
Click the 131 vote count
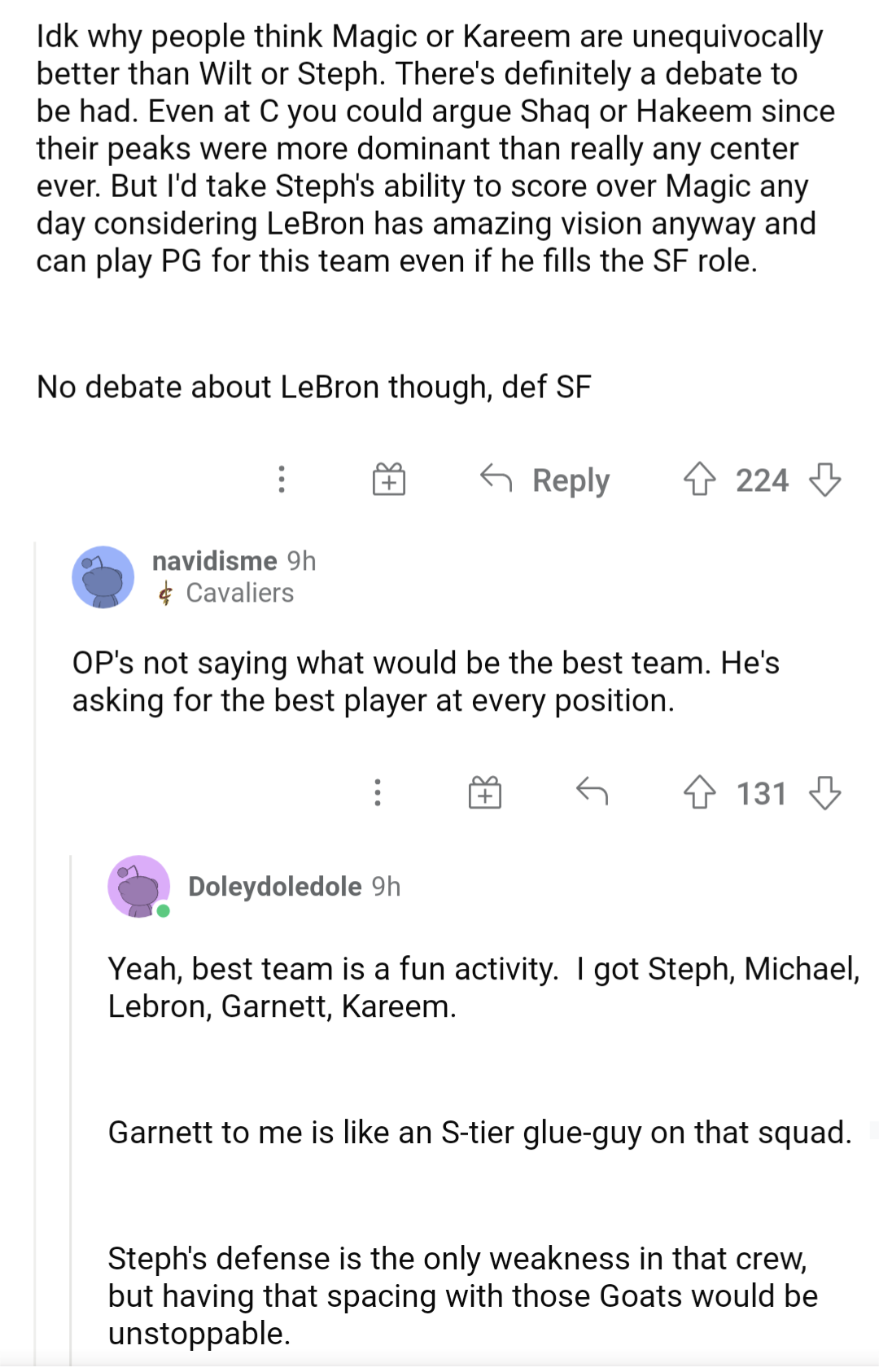(763, 792)
